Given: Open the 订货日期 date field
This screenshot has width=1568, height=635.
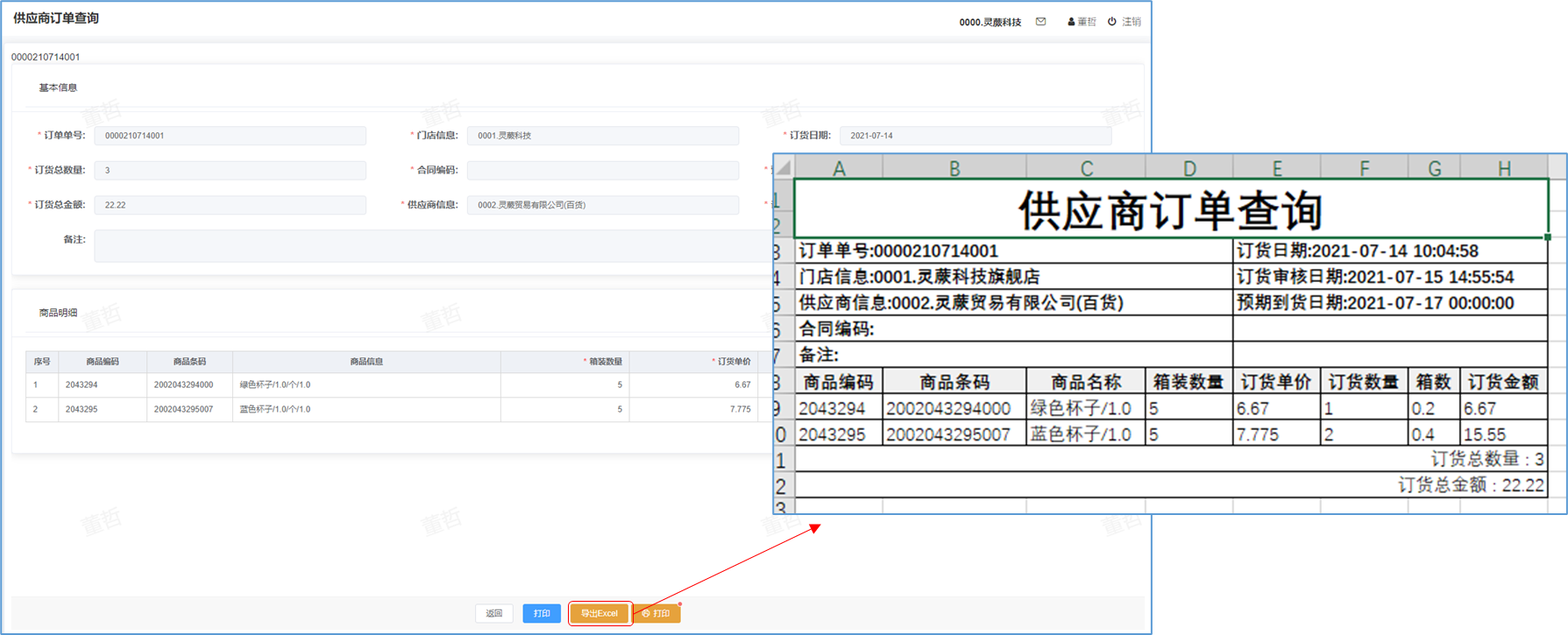Looking at the screenshot, I should [x=975, y=136].
